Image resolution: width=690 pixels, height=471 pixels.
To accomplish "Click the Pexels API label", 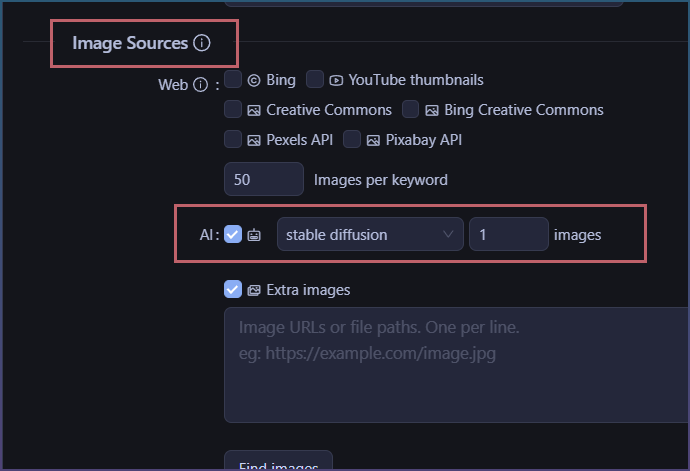I will point(300,140).
